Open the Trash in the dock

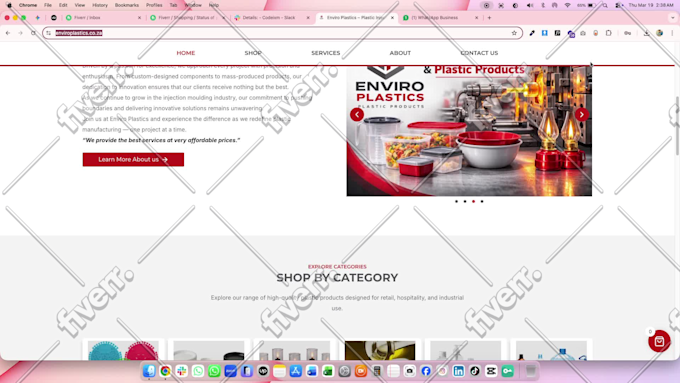click(x=531, y=371)
